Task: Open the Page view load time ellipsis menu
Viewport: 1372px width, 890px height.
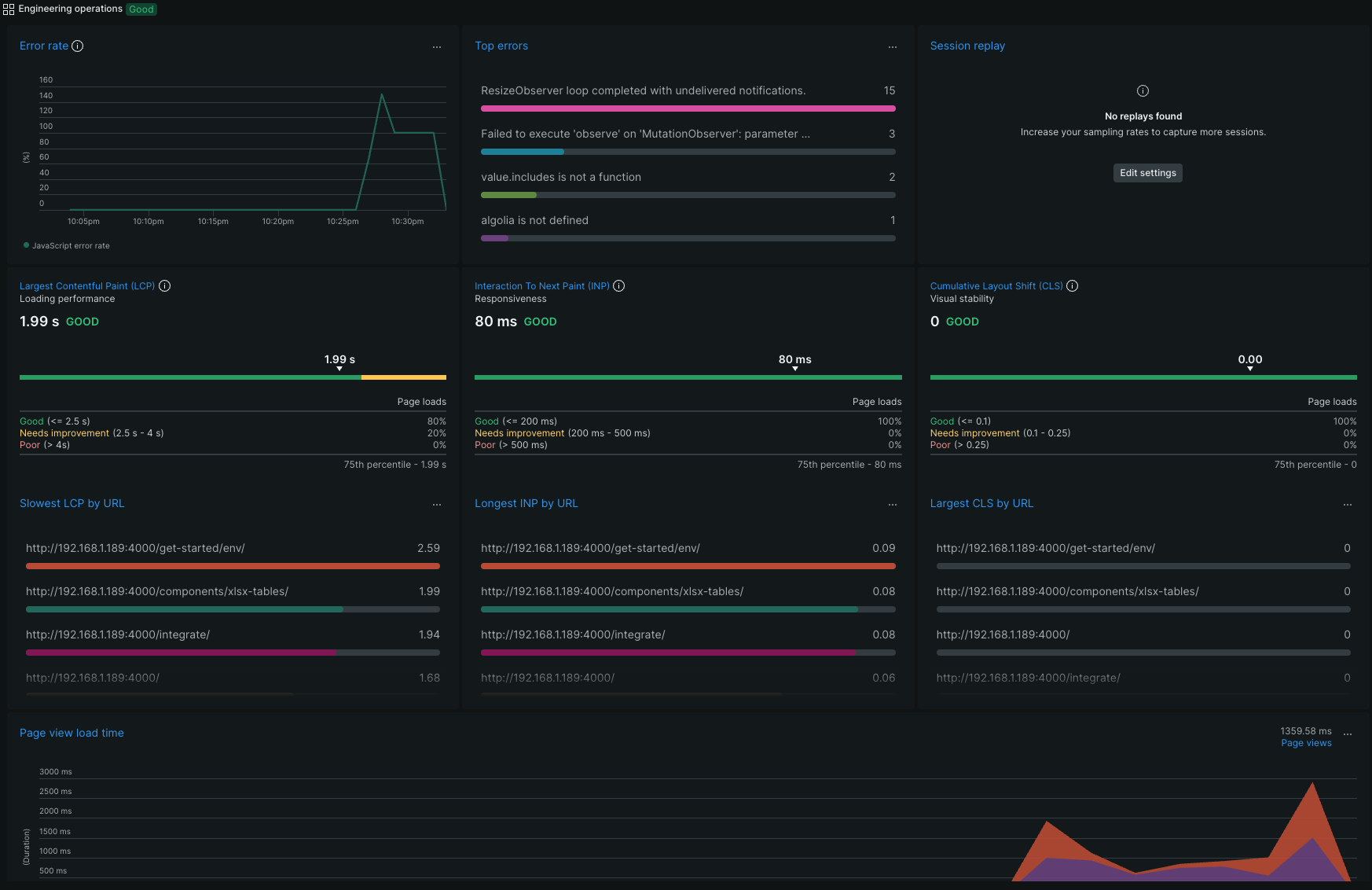Action: 1348,734
